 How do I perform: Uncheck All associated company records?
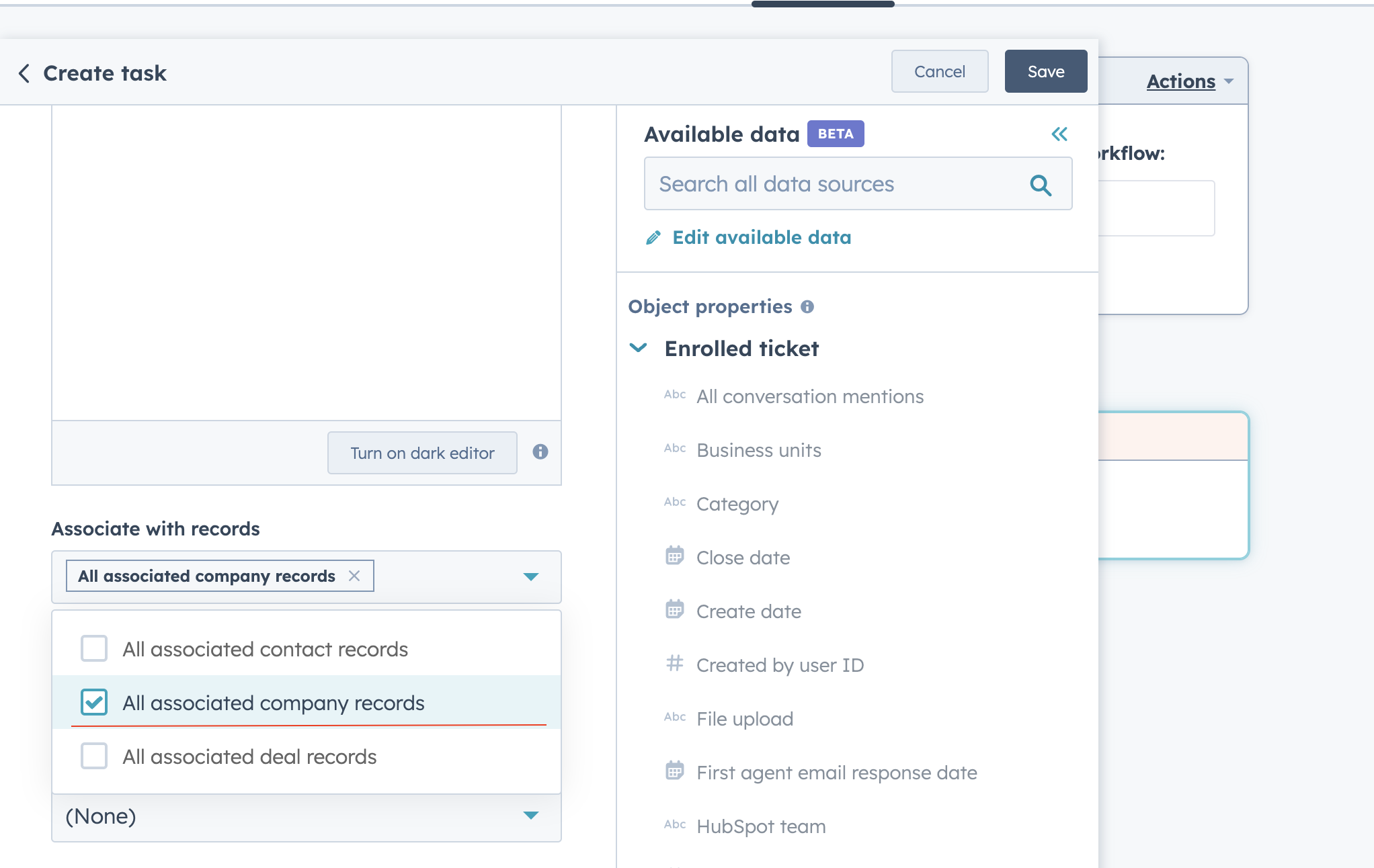[94, 702]
